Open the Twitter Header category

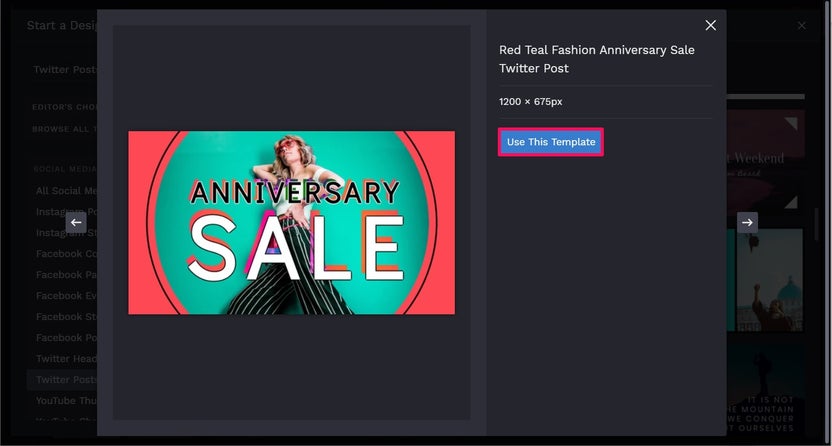66,358
